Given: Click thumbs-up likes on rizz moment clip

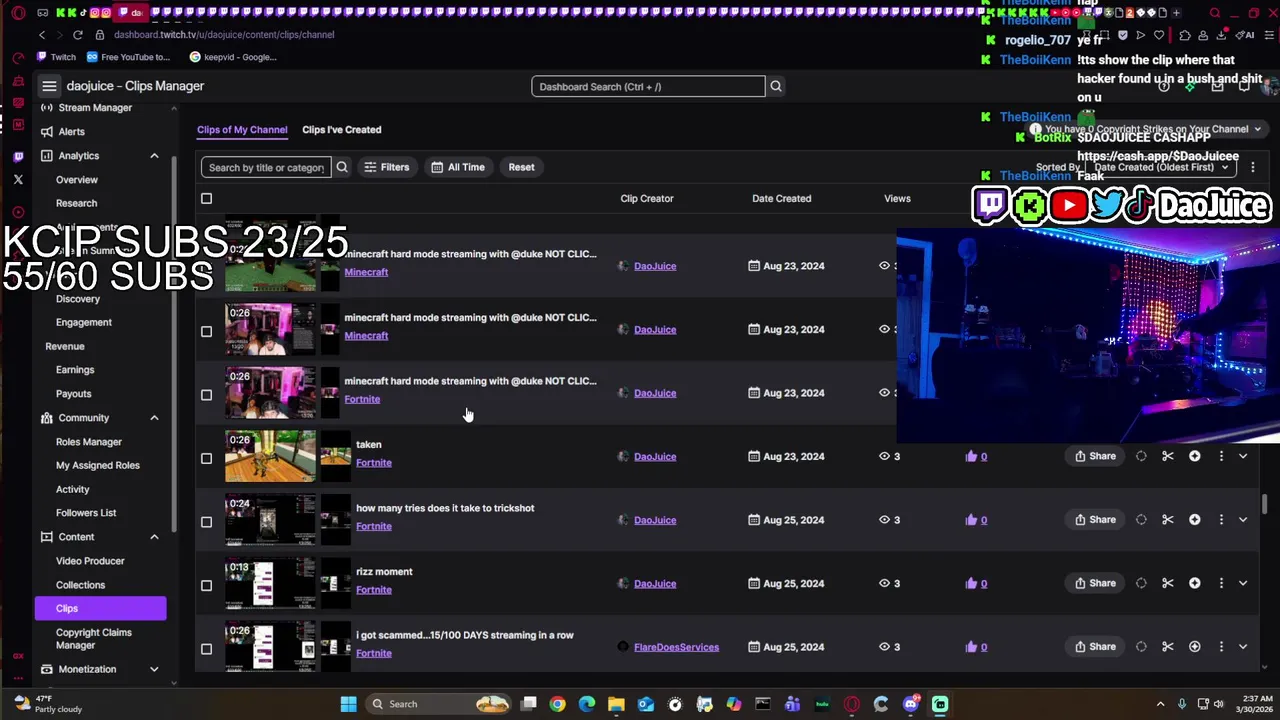Looking at the screenshot, I should click(x=976, y=583).
